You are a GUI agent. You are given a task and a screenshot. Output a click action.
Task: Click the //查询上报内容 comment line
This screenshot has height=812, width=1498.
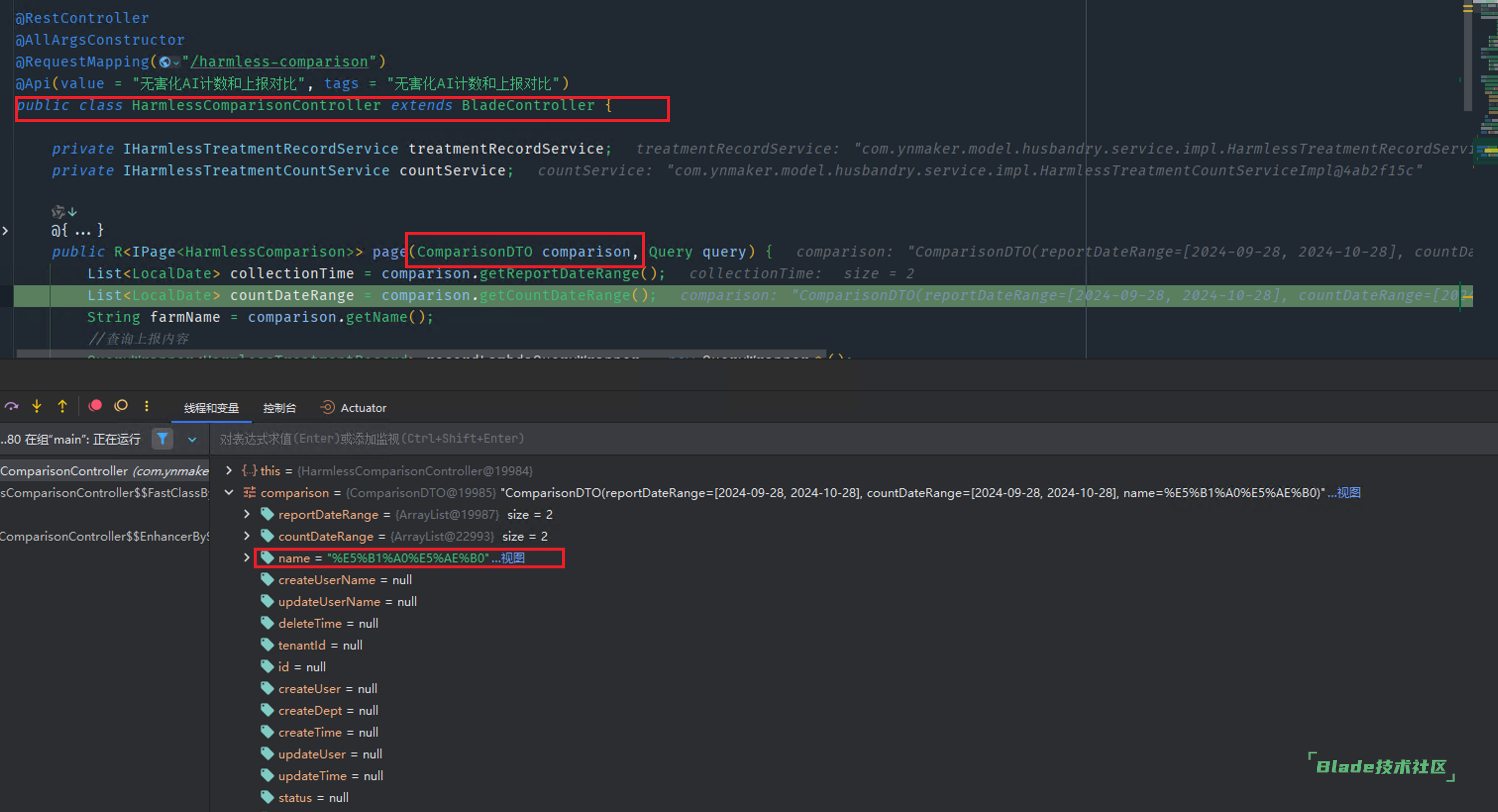138,339
